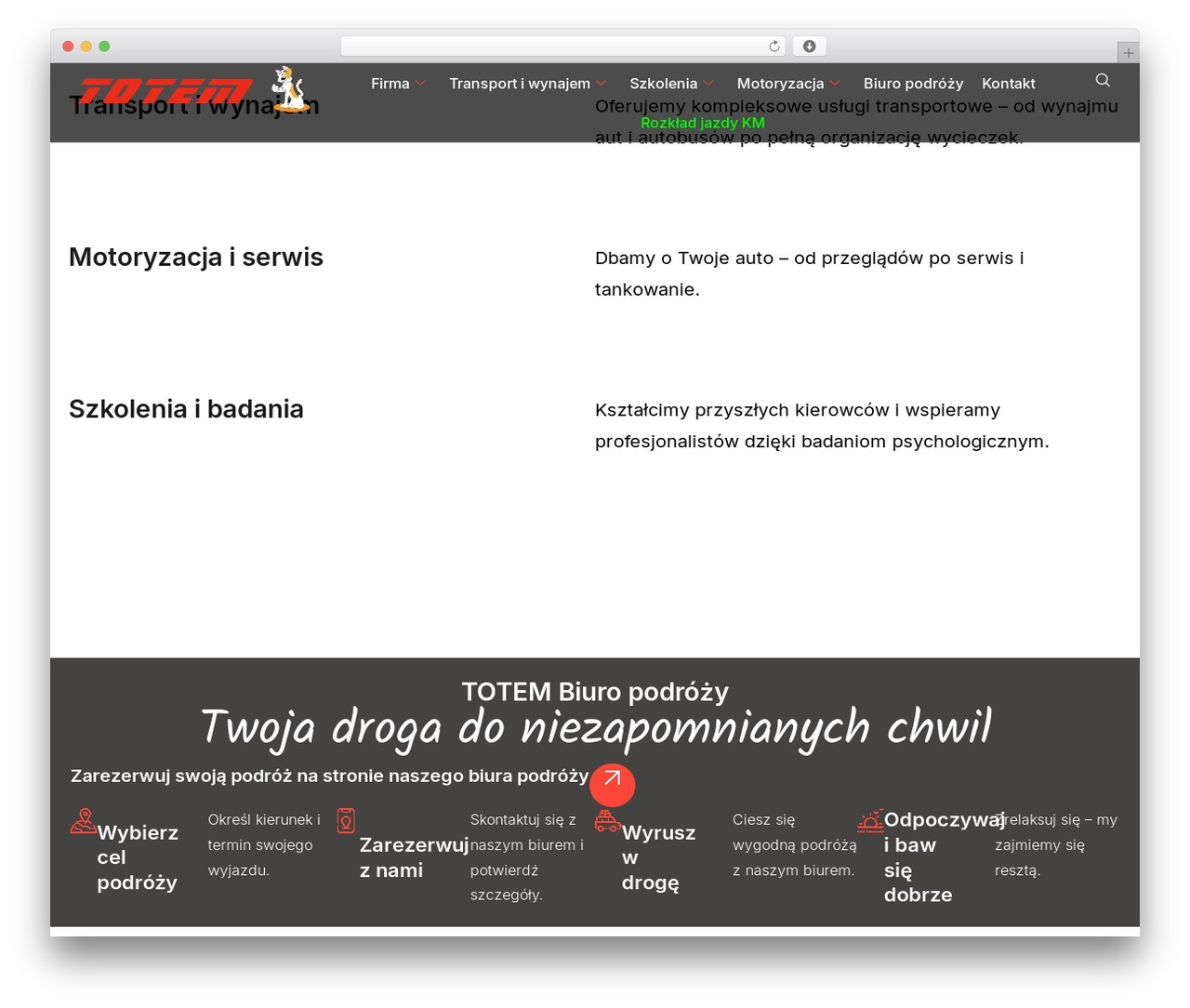Expand the Motoryzacja menu chevron
The width and height of the screenshot is (1190, 1008).
(835, 84)
